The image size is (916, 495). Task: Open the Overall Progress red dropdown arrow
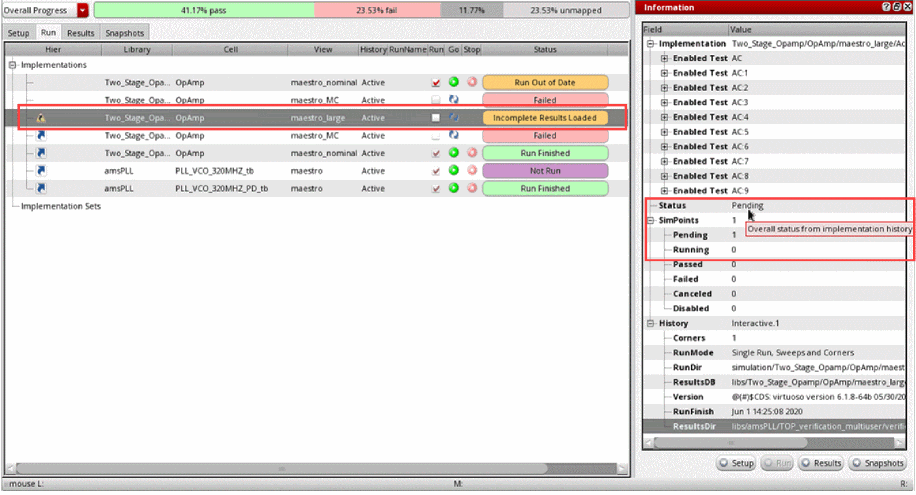tap(83, 11)
